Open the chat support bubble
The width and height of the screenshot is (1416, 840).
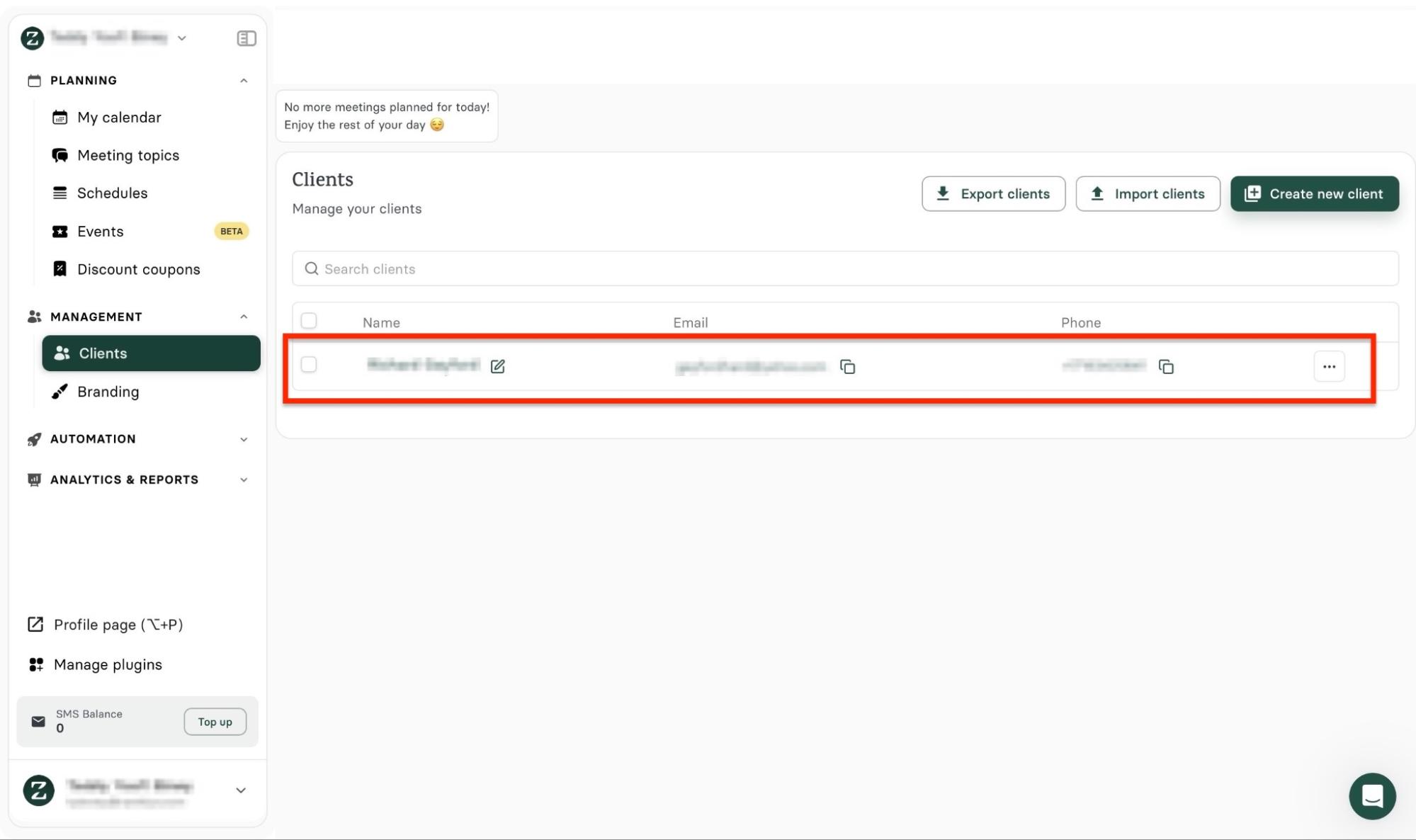click(1371, 795)
